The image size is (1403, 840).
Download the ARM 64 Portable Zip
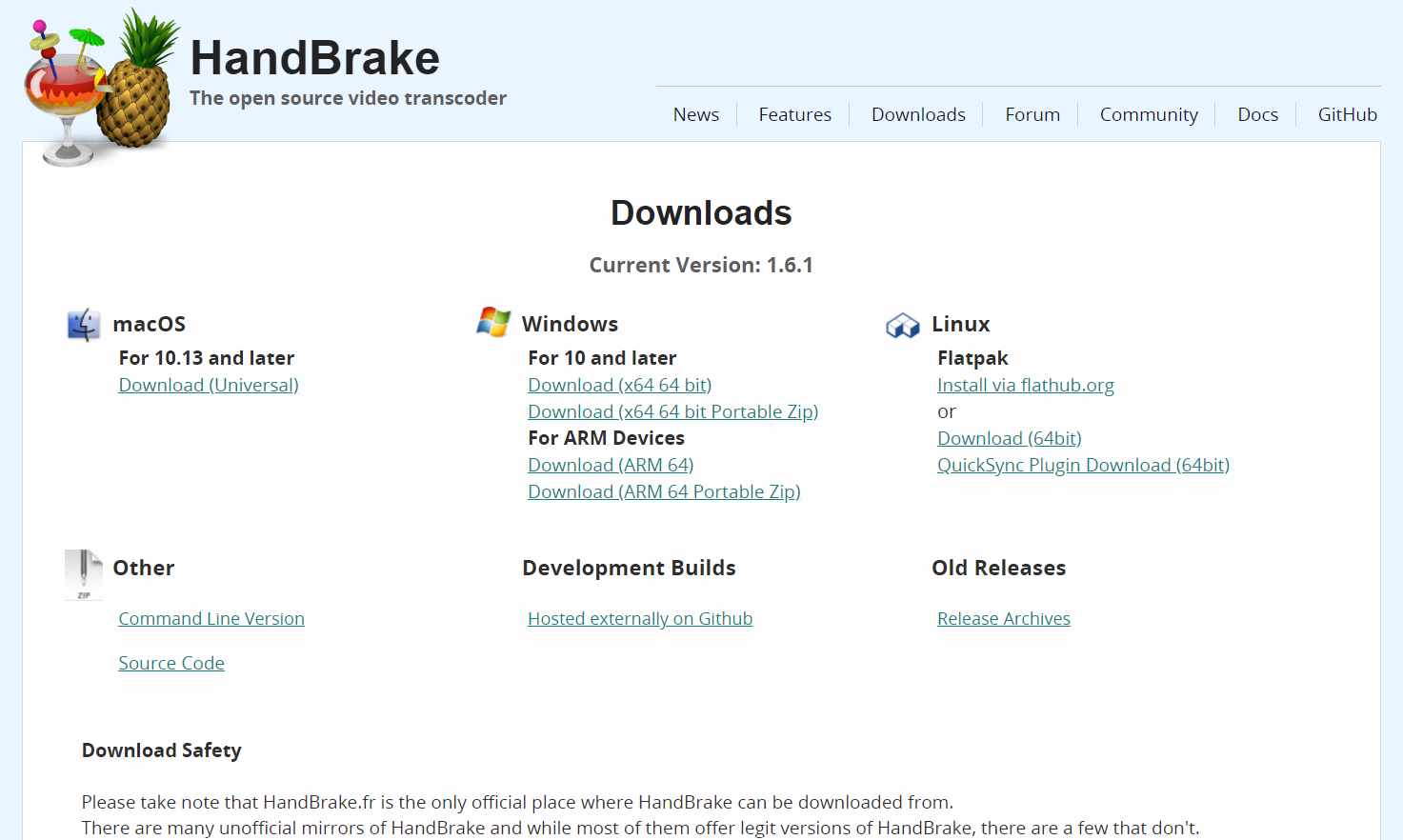[x=664, y=491]
